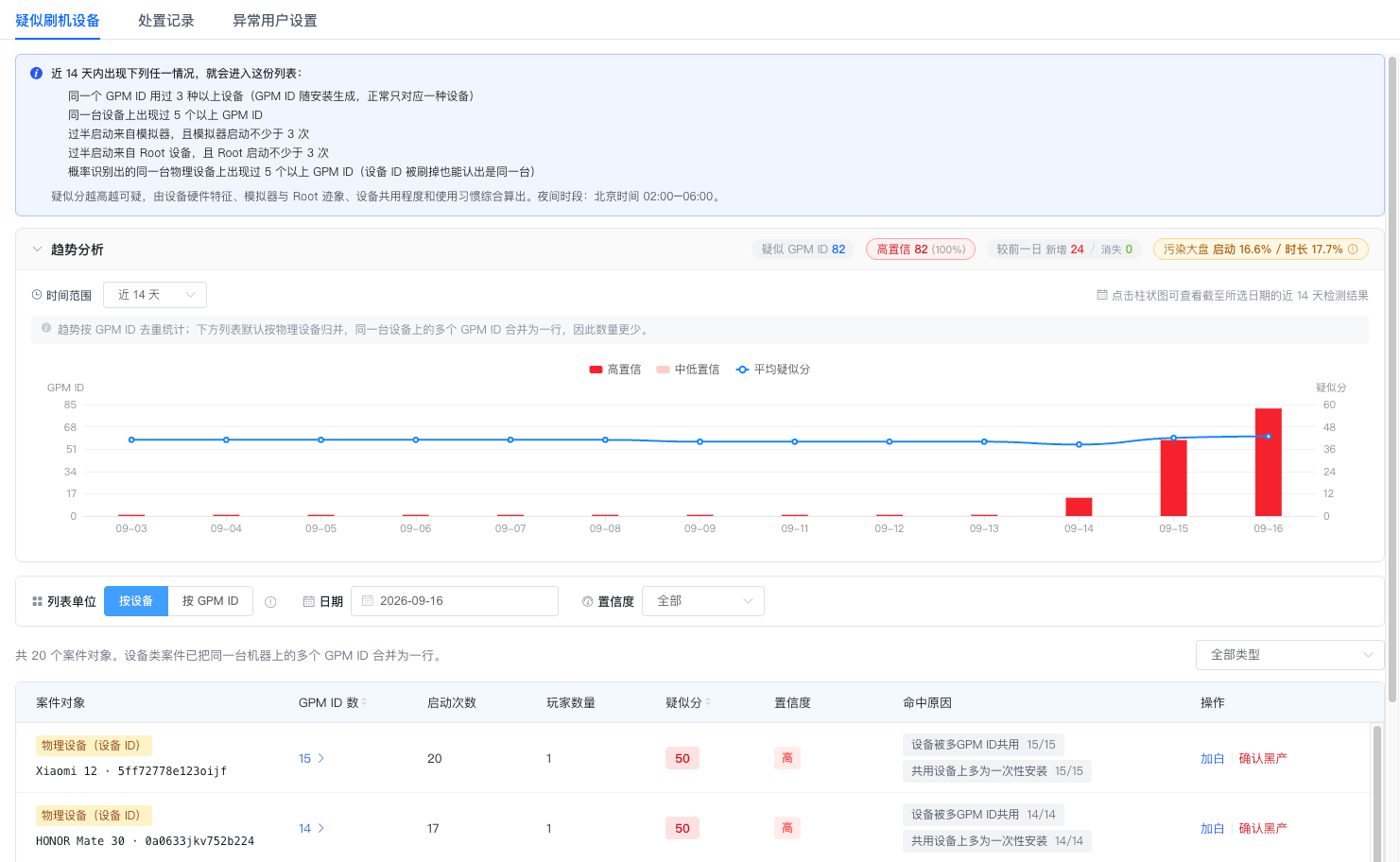Viewport: 1400px width, 862px height.
Task: Switch to 处置记录 tab
Action: (166, 20)
